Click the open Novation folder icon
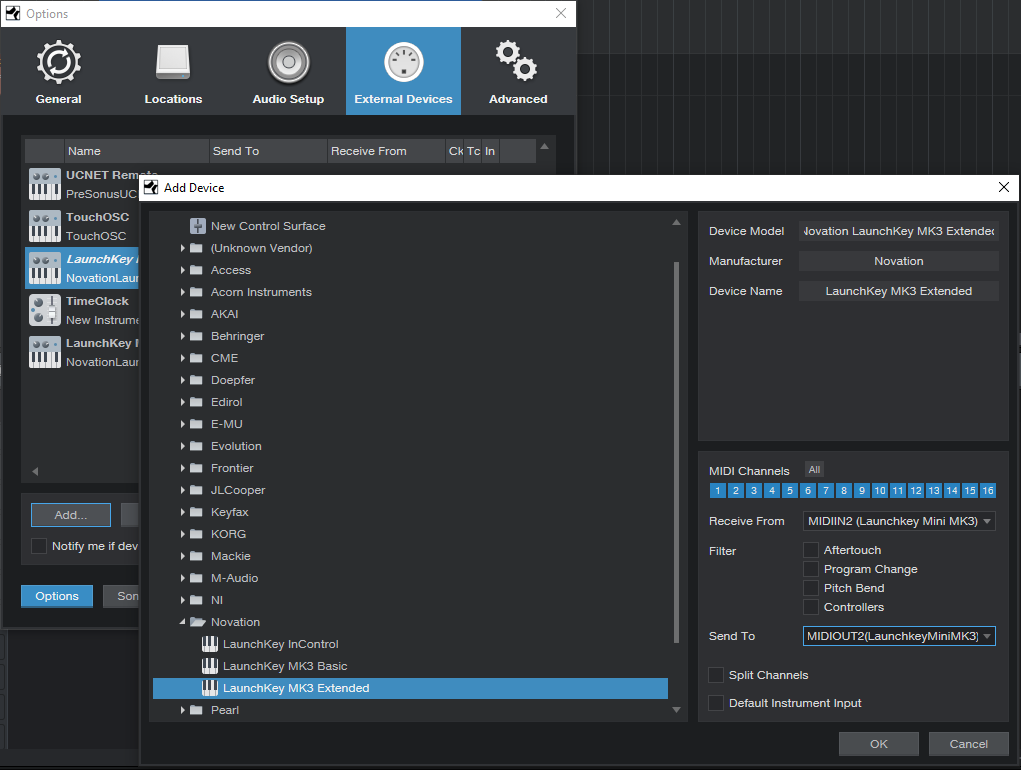This screenshot has height=770, width=1021. (197, 622)
